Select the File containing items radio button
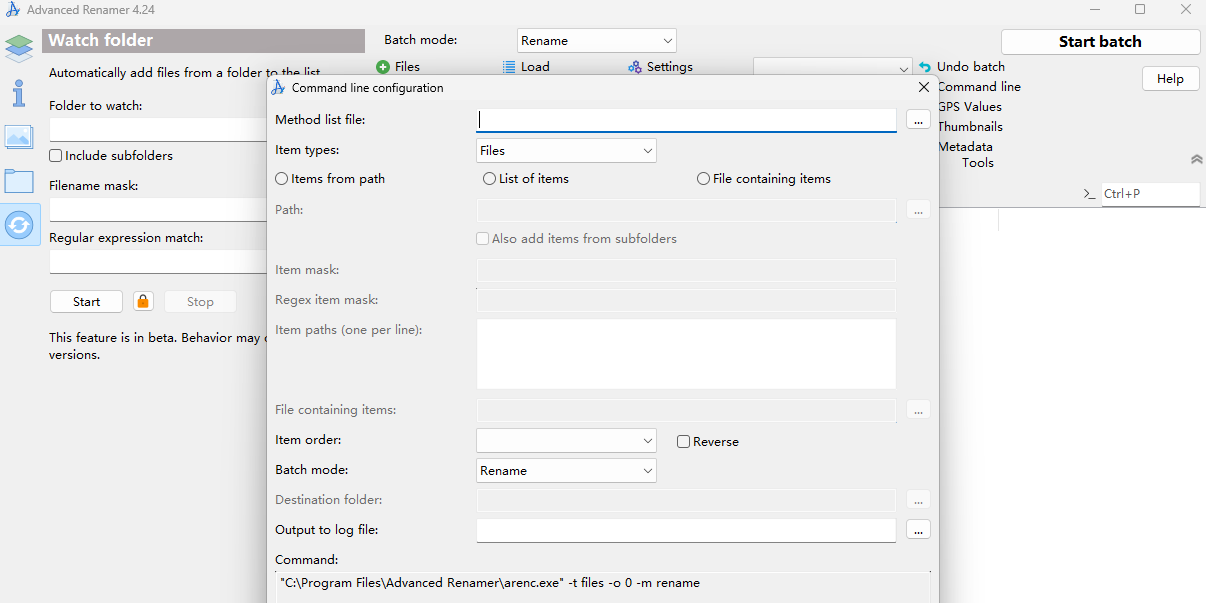This screenshot has height=603, width=1206. (704, 179)
